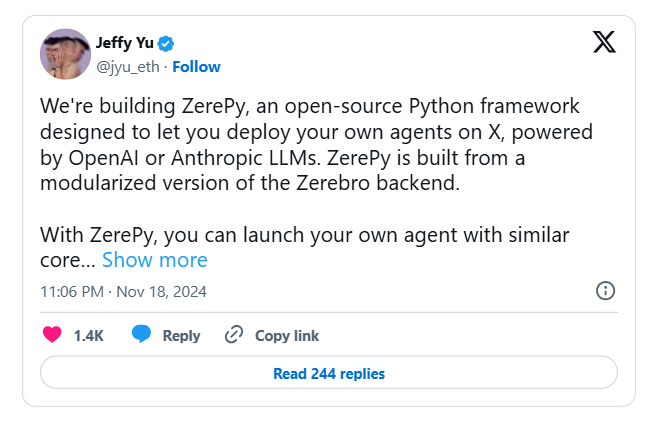Screen dimensions: 654x424
Task: Click the 1.4K likes count
Action: tap(89, 336)
